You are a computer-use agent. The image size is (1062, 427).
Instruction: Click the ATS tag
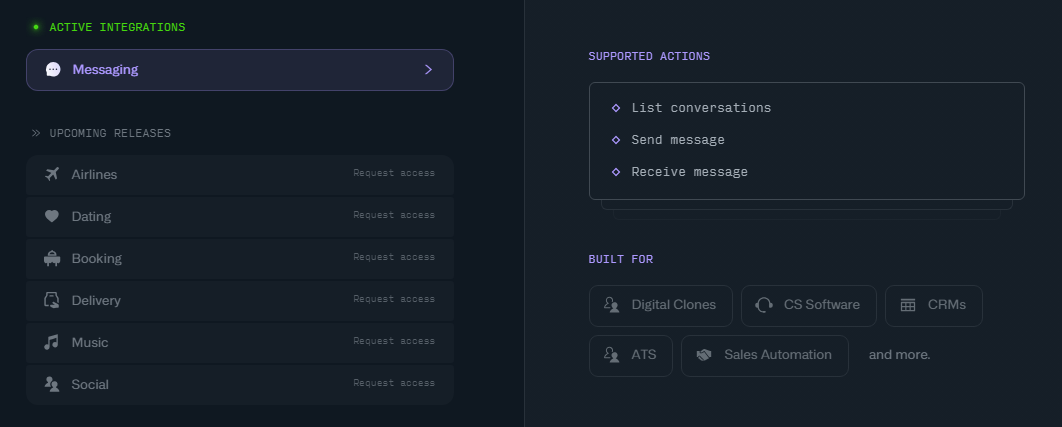click(631, 355)
